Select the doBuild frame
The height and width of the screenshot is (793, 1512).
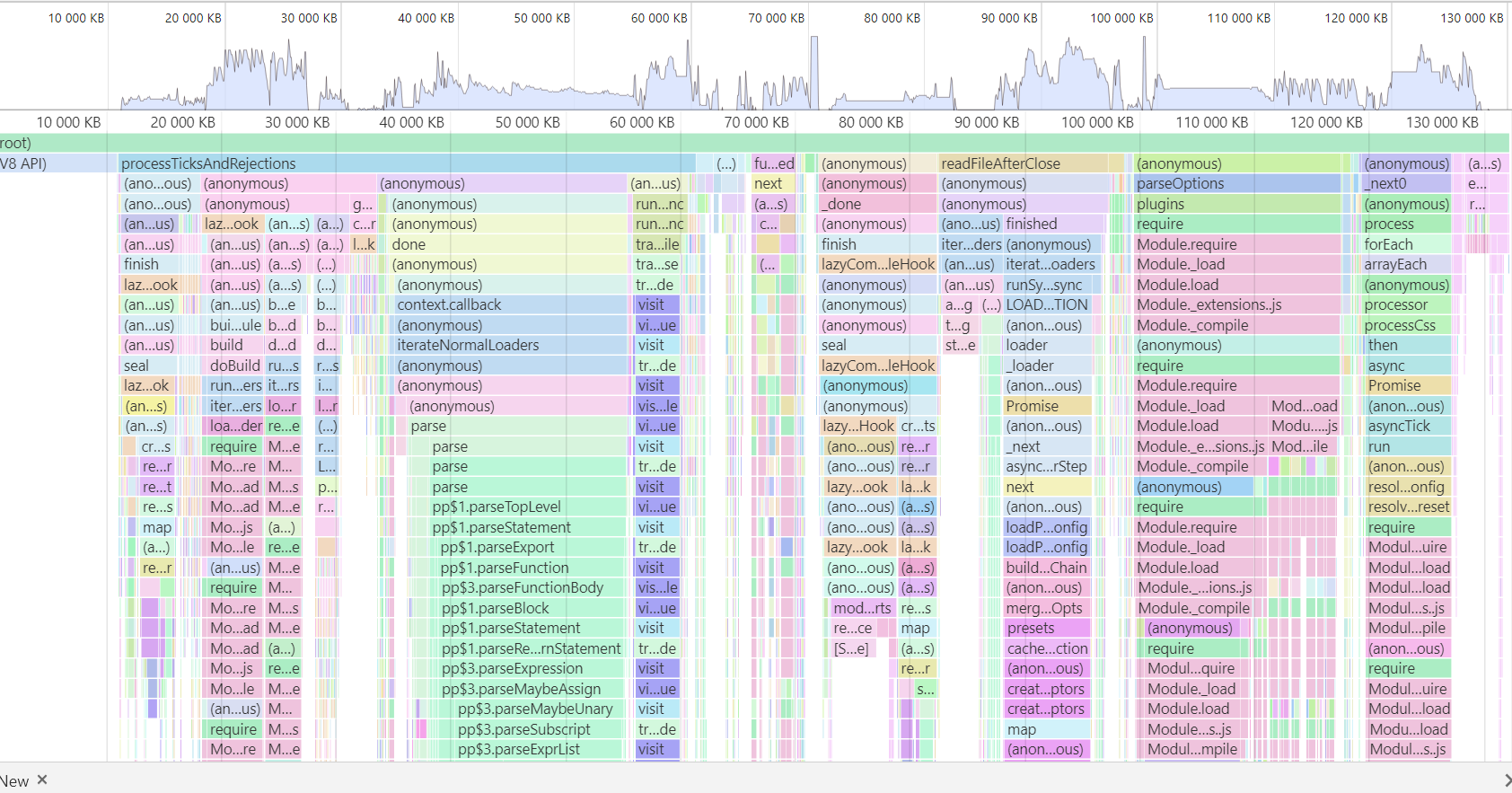coord(235,366)
